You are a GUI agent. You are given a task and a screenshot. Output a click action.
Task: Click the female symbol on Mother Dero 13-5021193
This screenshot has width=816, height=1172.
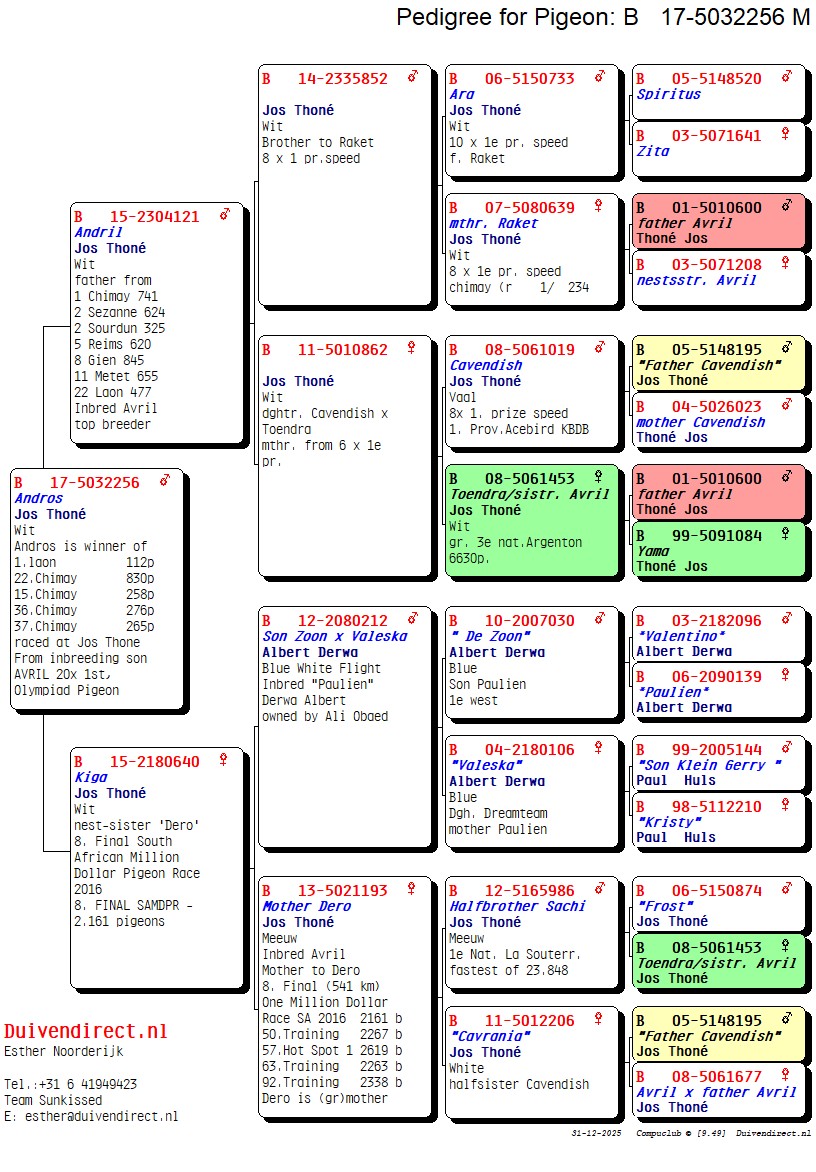tap(411, 889)
